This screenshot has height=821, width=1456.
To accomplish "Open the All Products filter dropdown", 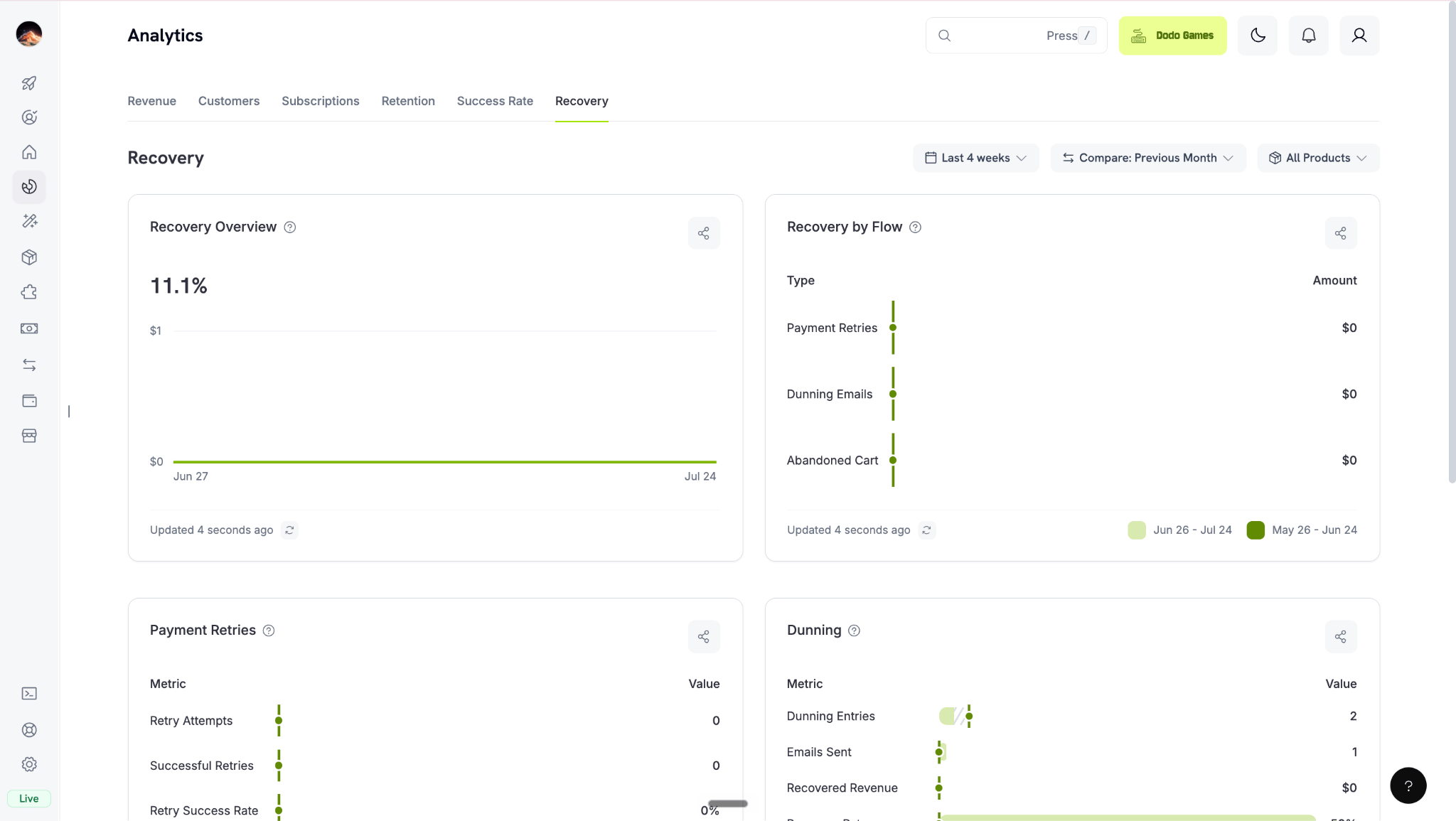I will click(1318, 158).
